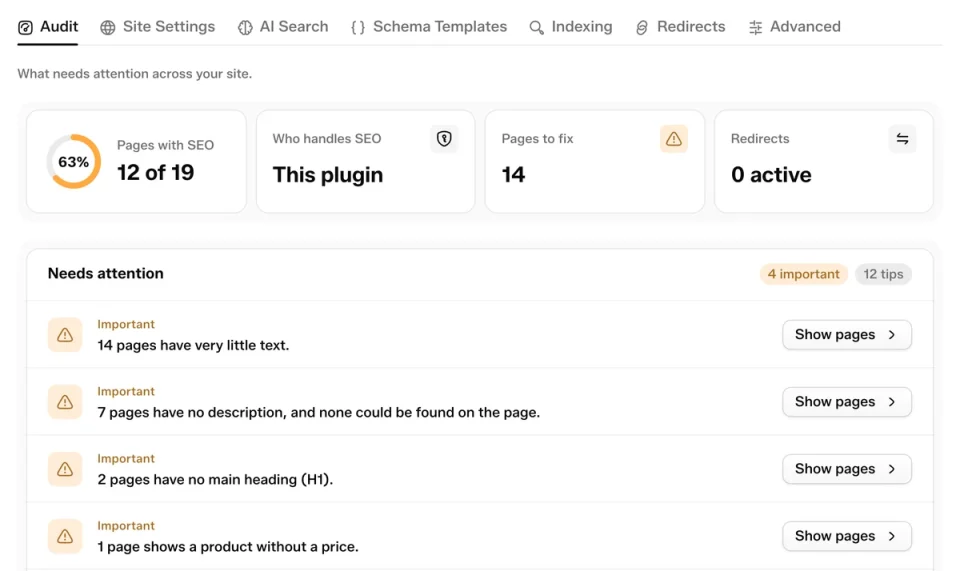This screenshot has height=571, width=960.
Task: Click the Audit tab icon
Action: tap(25, 28)
